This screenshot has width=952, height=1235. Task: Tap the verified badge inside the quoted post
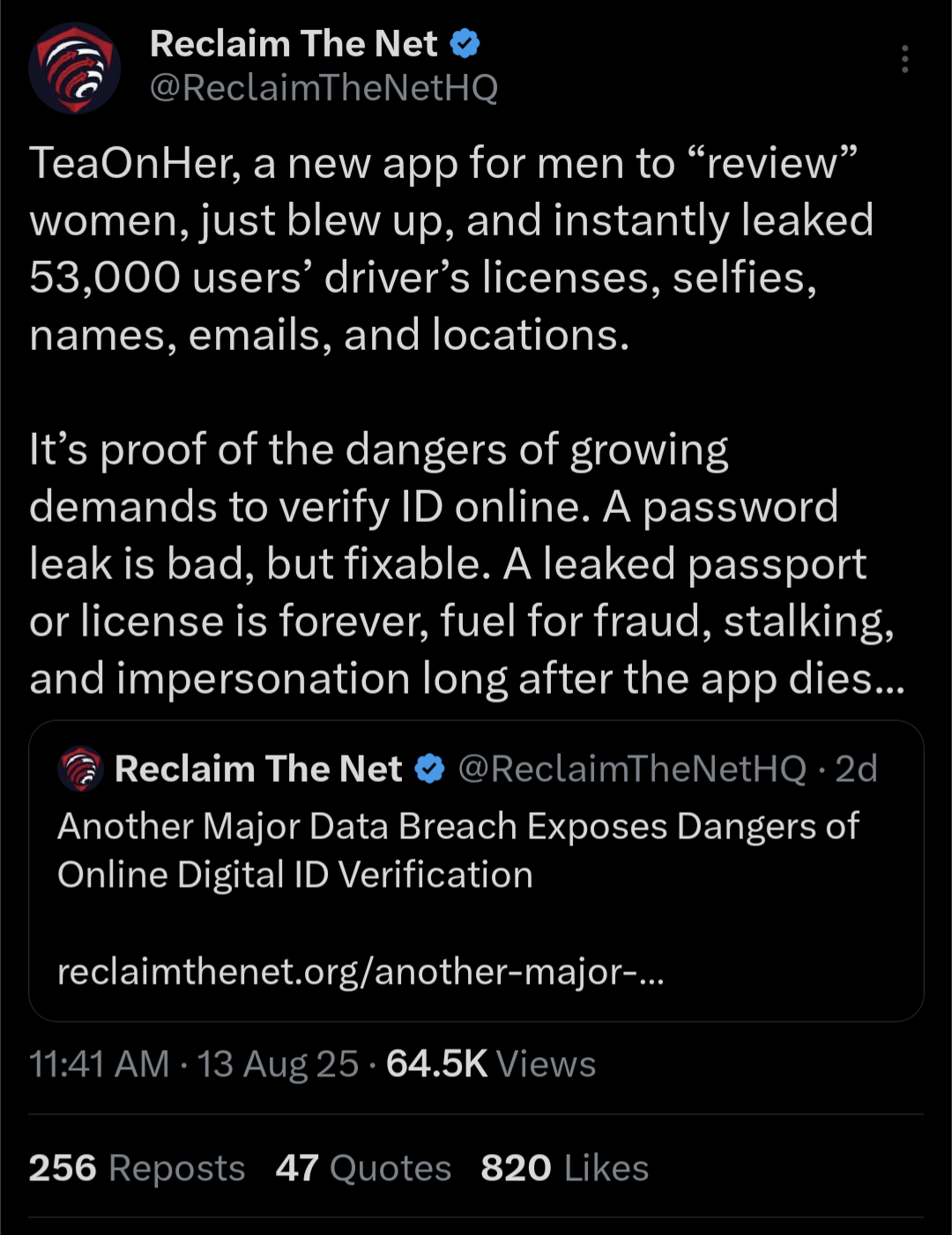click(x=429, y=769)
